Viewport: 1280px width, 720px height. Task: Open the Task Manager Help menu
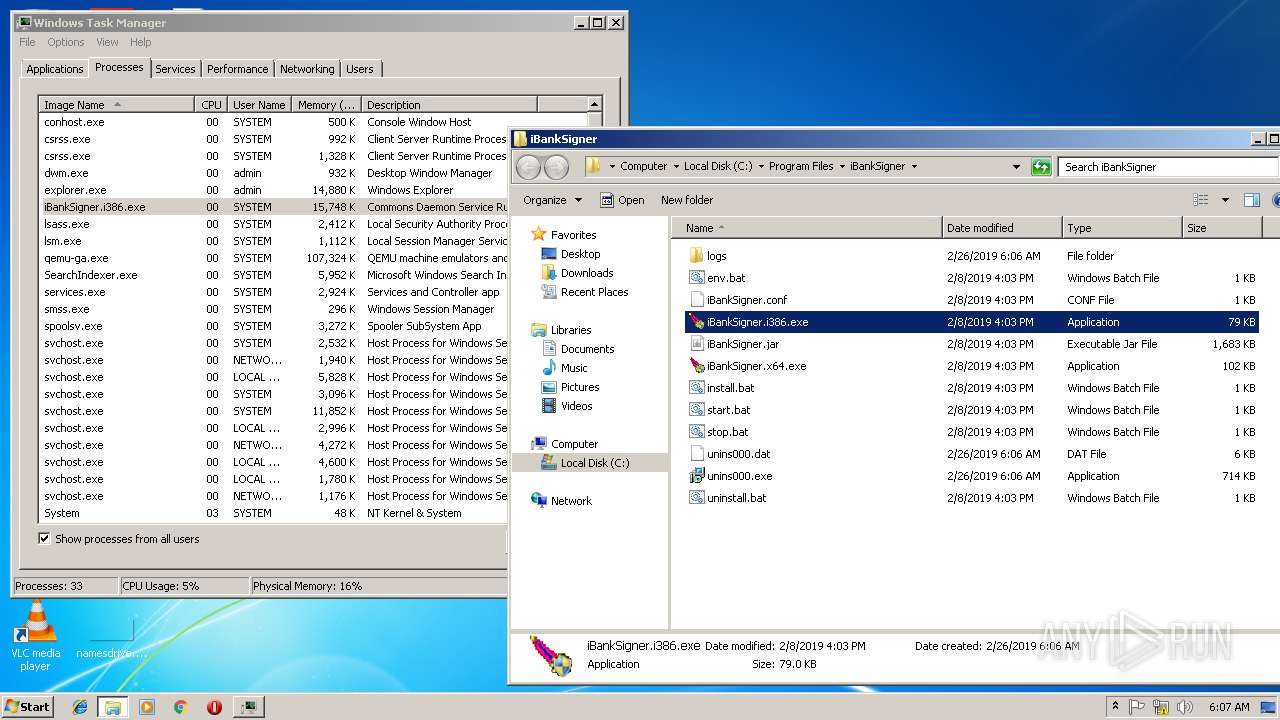click(x=141, y=42)
